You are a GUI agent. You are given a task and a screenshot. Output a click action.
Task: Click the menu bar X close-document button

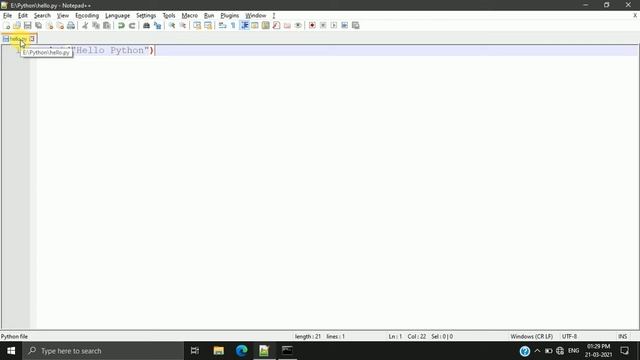click(635, 16)
